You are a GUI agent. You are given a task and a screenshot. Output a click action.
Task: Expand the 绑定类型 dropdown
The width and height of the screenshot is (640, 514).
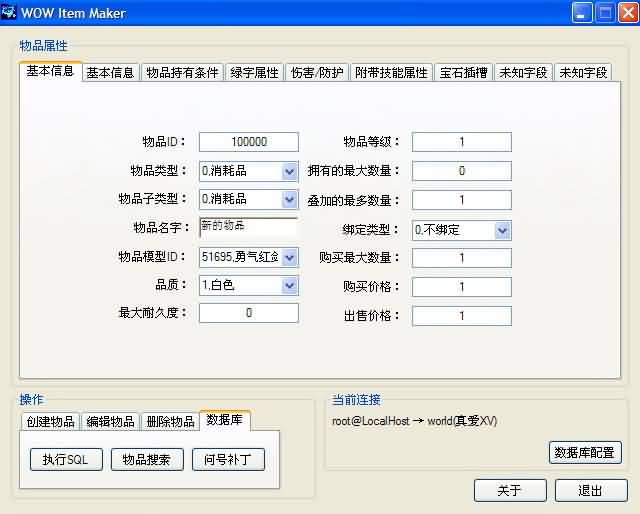502,231
